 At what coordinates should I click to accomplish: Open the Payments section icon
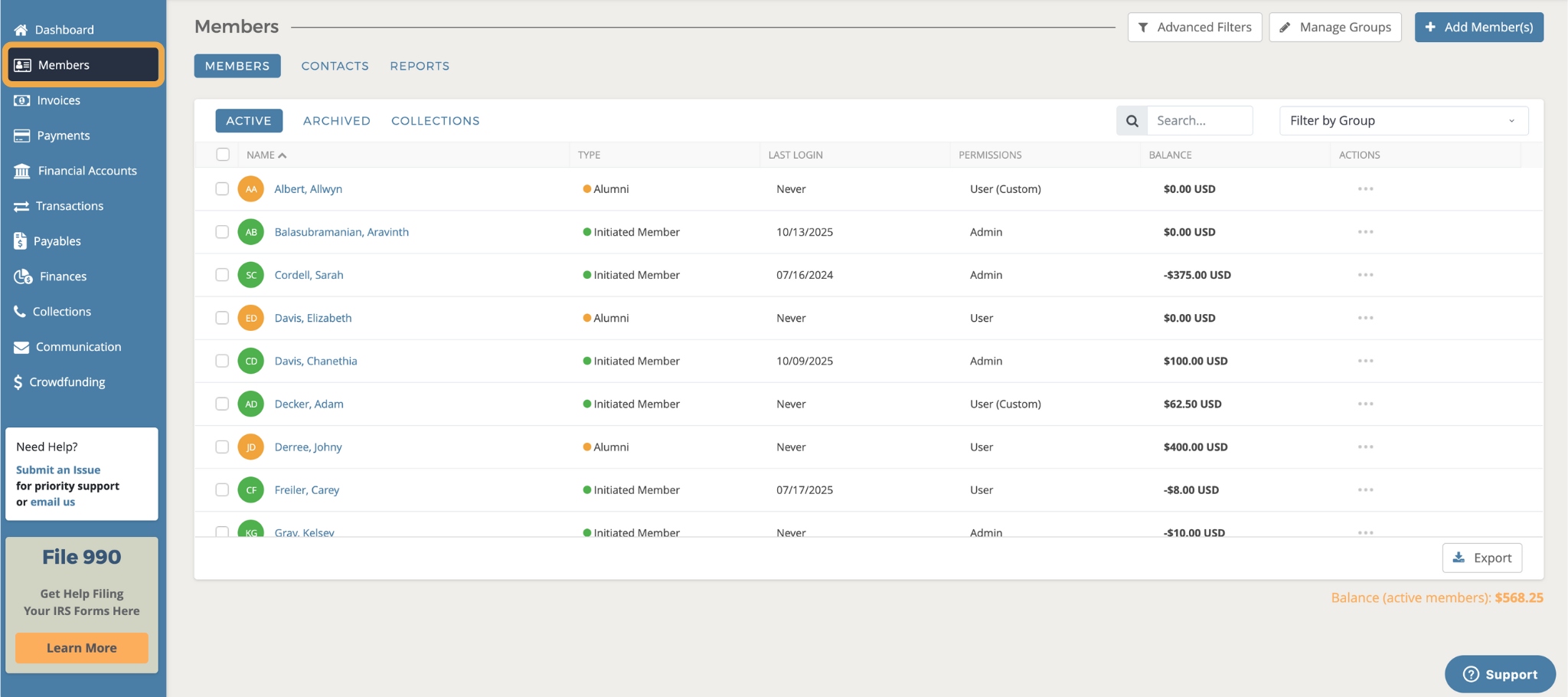point(21,135)
